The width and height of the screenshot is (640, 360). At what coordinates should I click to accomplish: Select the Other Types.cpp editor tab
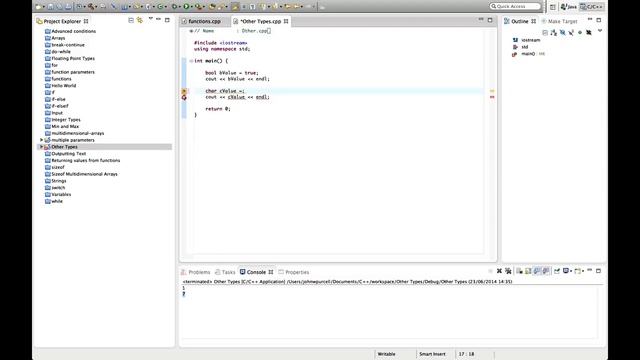pyautogui.click(x=260, y=21)
